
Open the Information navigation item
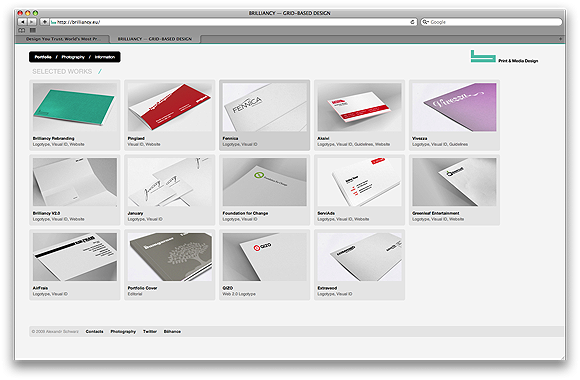105,57
